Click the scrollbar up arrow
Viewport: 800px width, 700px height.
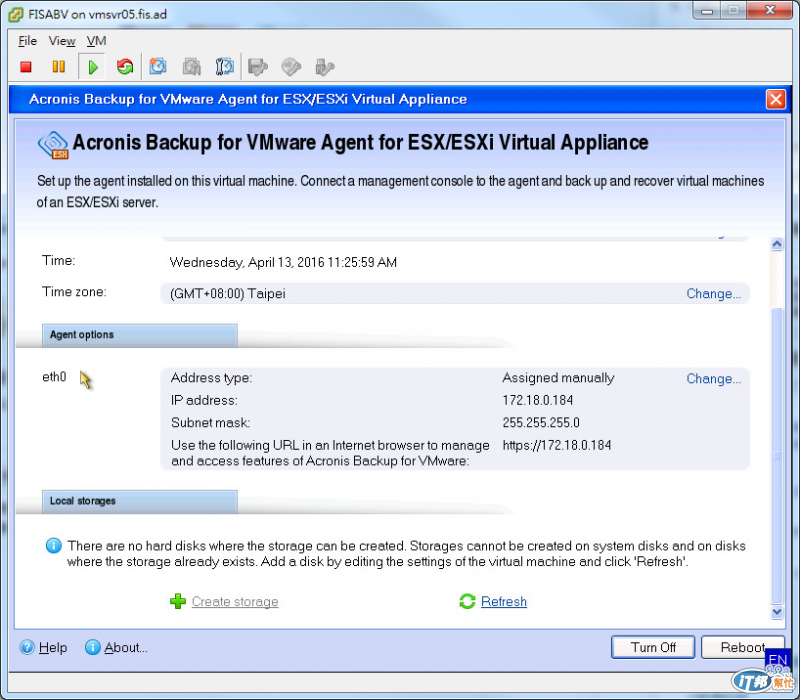(777, 244)
